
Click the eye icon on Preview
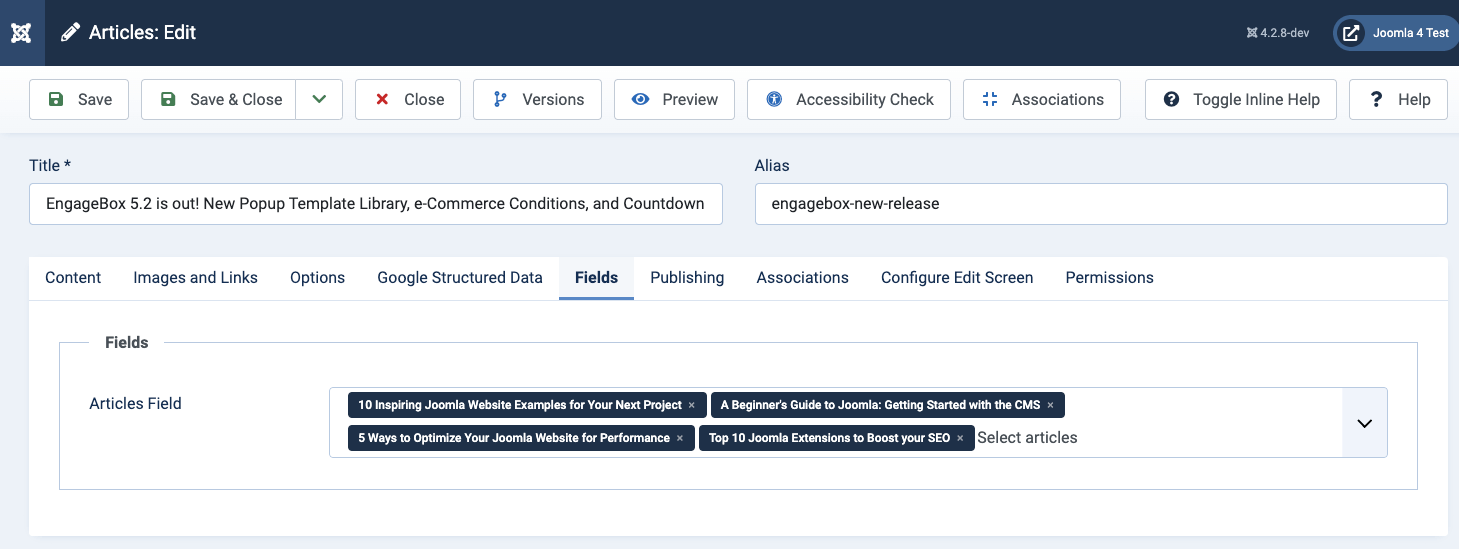[640, 99]
